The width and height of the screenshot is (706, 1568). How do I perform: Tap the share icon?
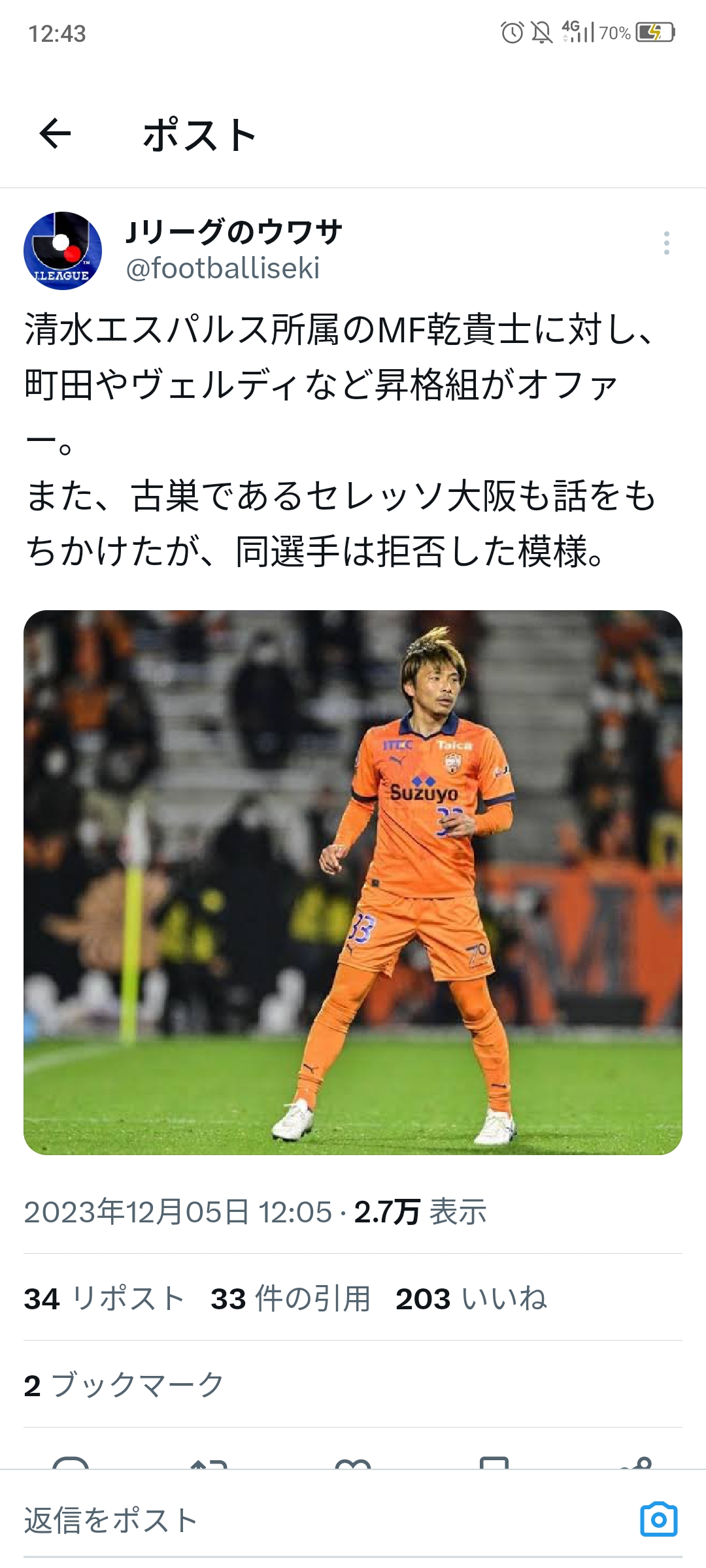[x=636, y=1462]
